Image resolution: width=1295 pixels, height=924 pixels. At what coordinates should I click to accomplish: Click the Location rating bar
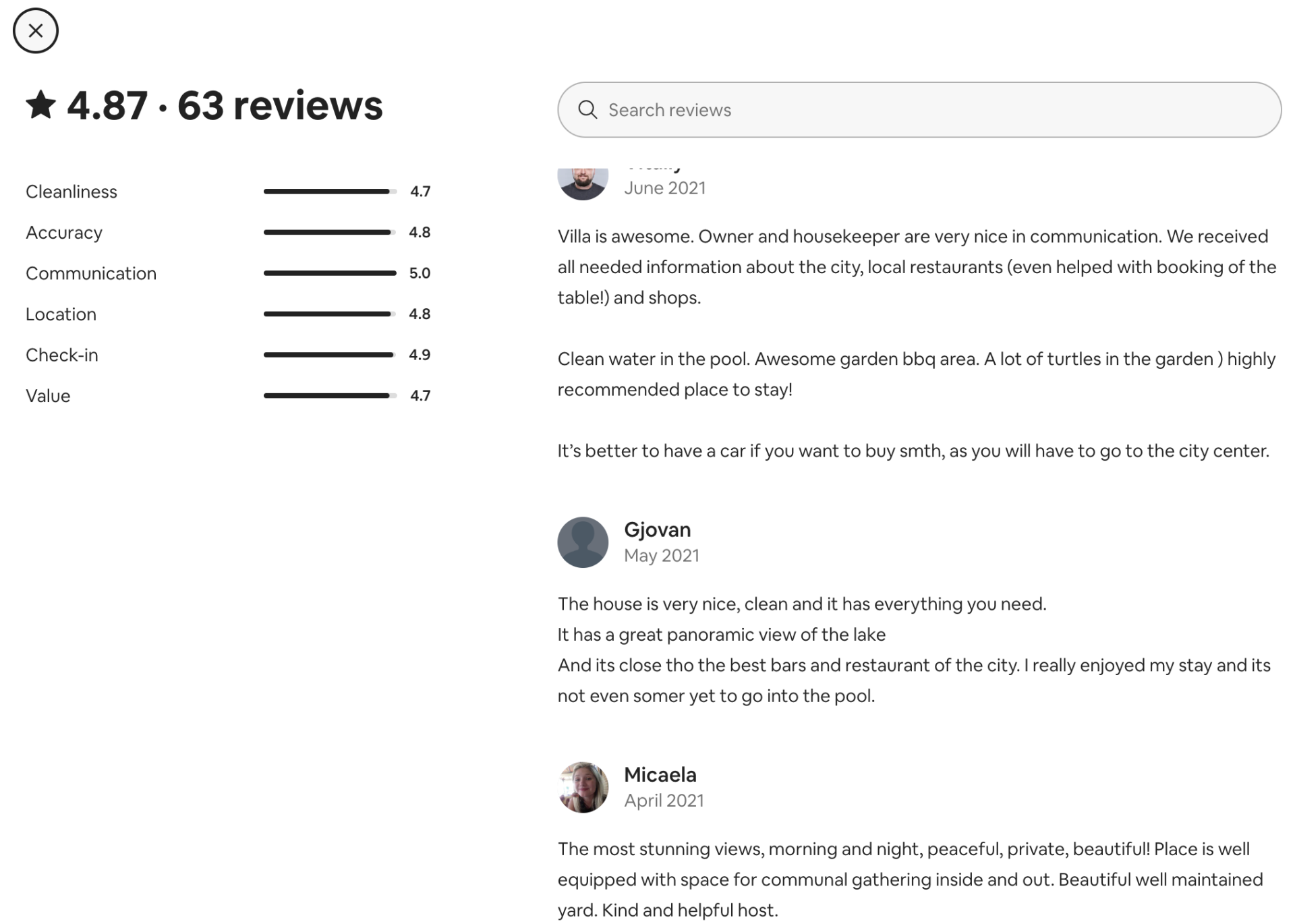point(330,314)
